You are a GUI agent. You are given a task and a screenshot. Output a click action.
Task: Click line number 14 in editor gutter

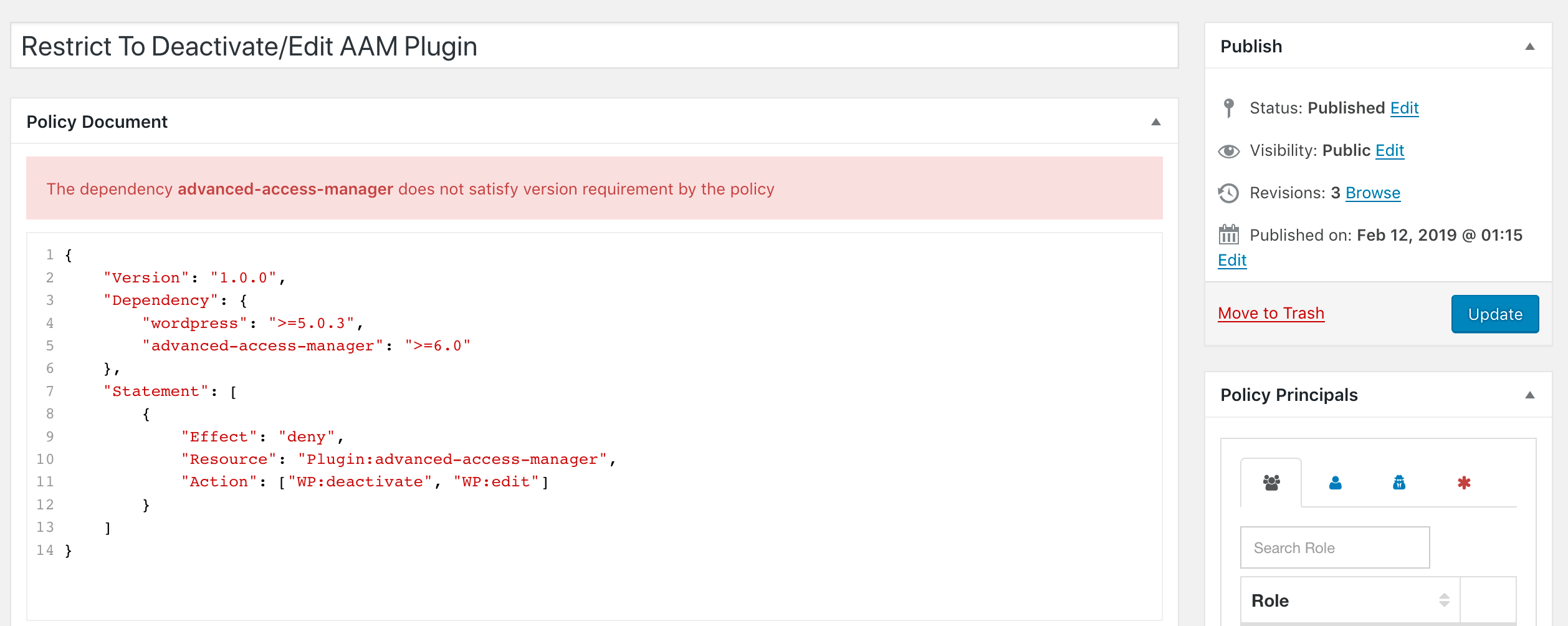[45, 551]
